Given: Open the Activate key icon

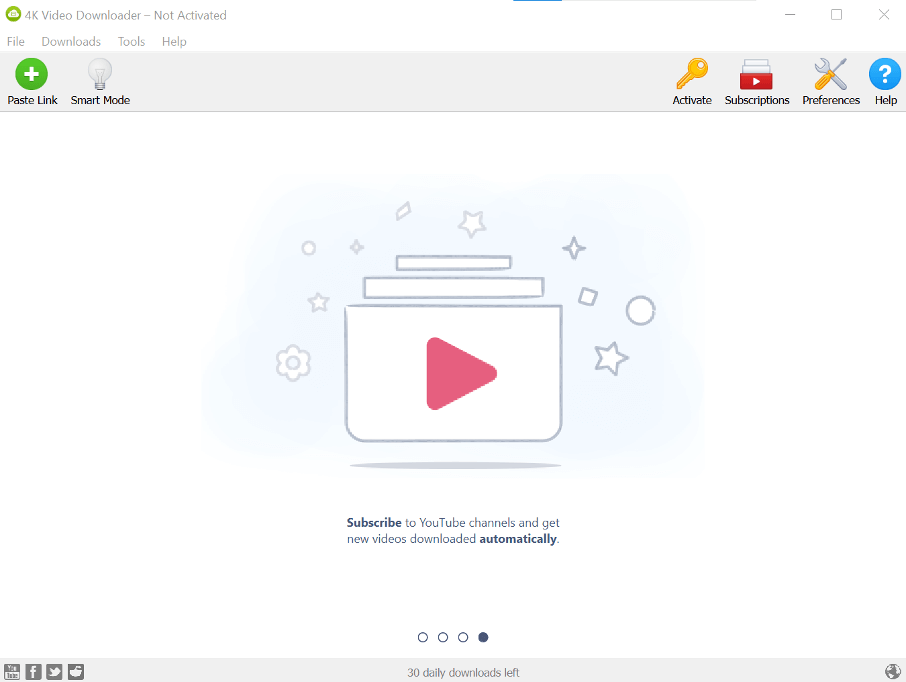Looking at the screenshot, I should 692,81.
